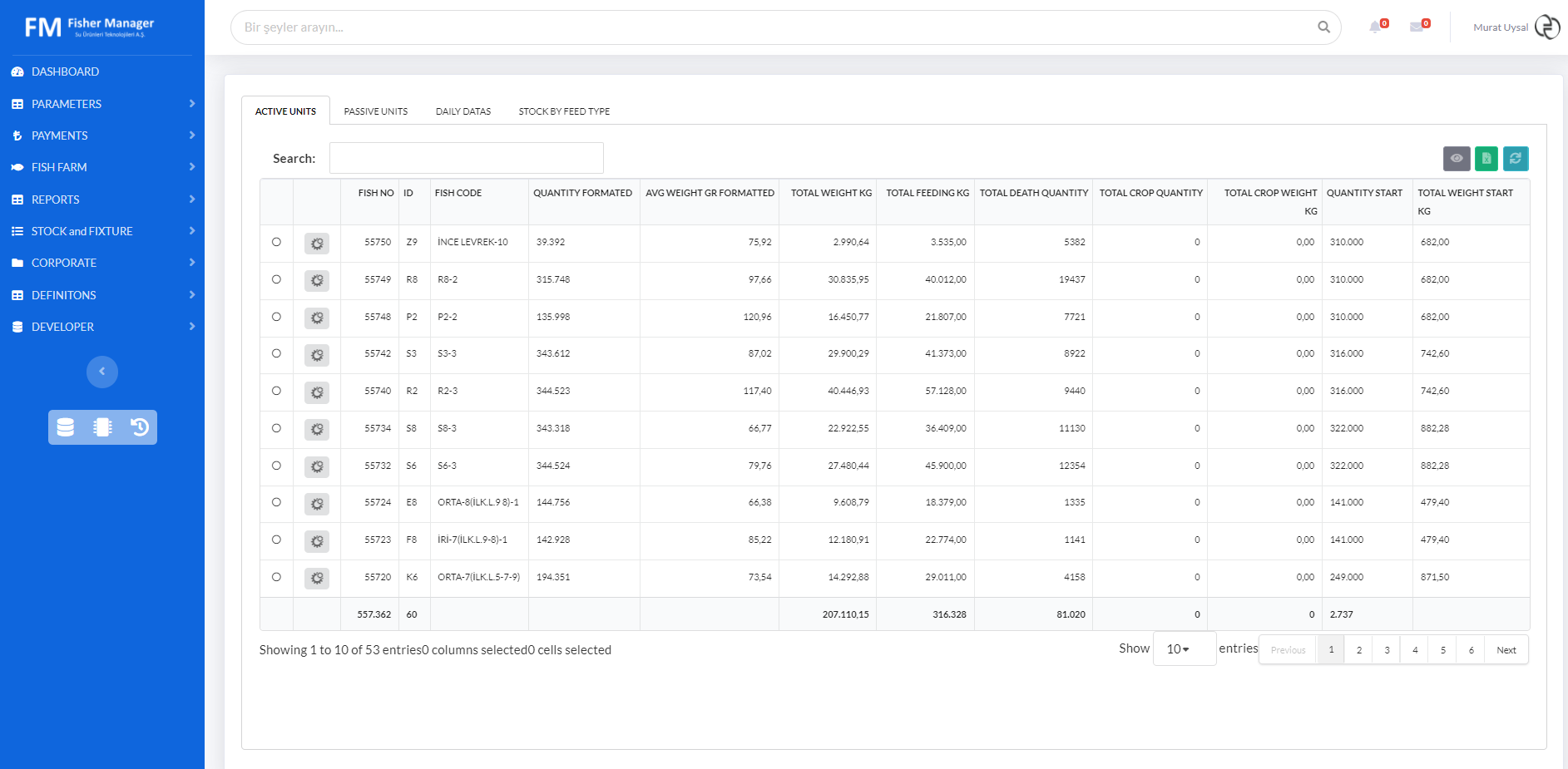Expand the Parameters sidebar menu
The width and height of the screenshot is (1568, 769).
point(102,104)
